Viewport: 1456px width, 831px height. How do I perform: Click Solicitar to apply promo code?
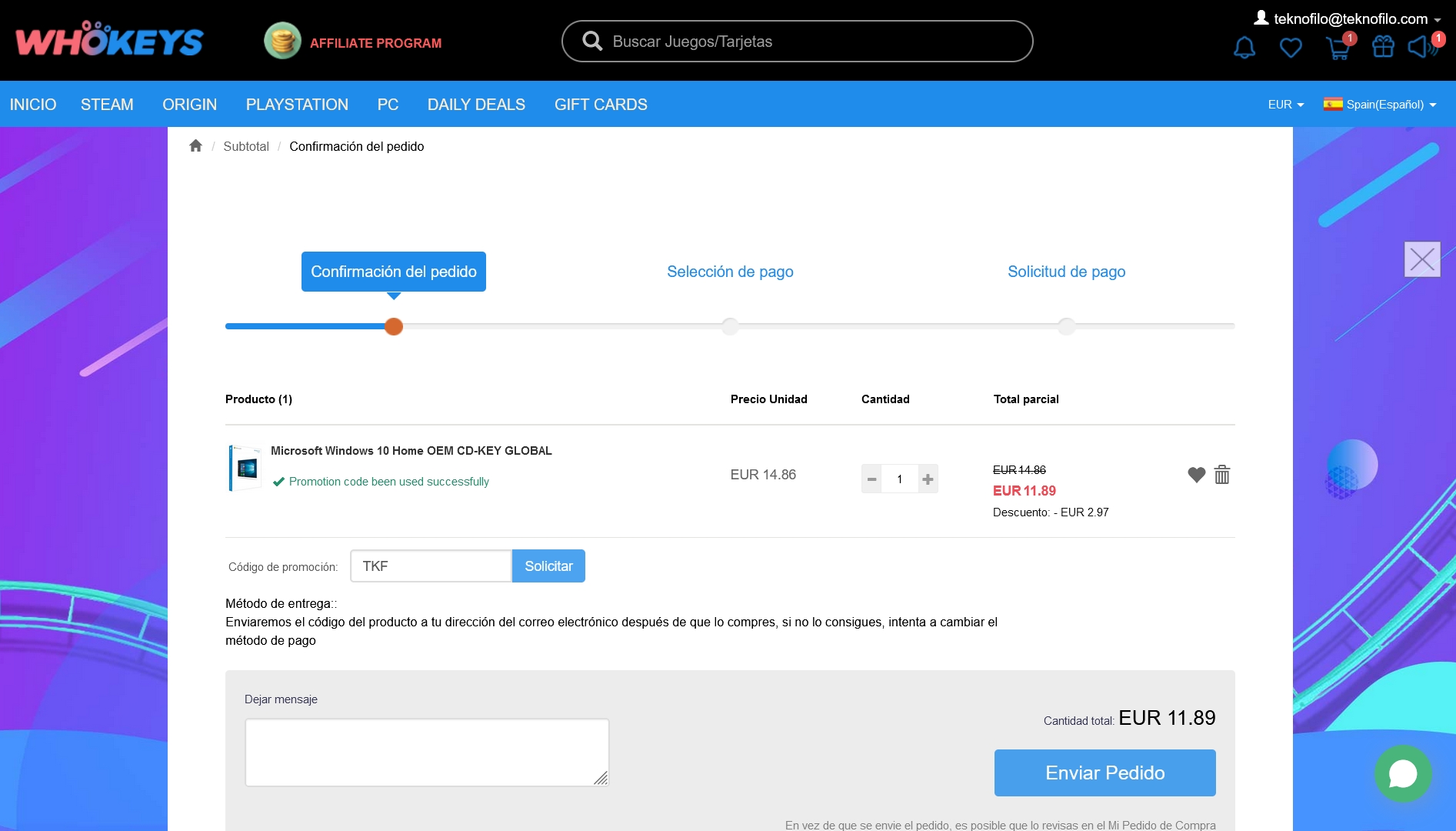[548, 566]
